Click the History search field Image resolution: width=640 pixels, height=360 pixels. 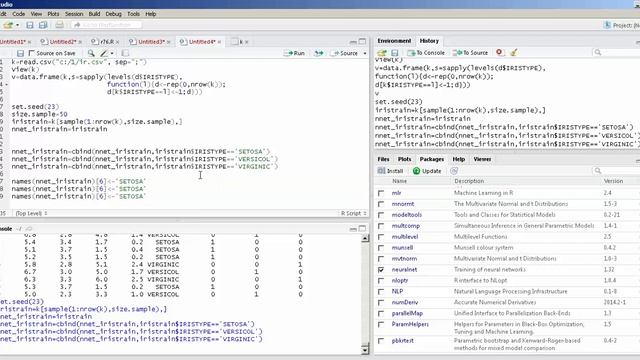(617, 52)
